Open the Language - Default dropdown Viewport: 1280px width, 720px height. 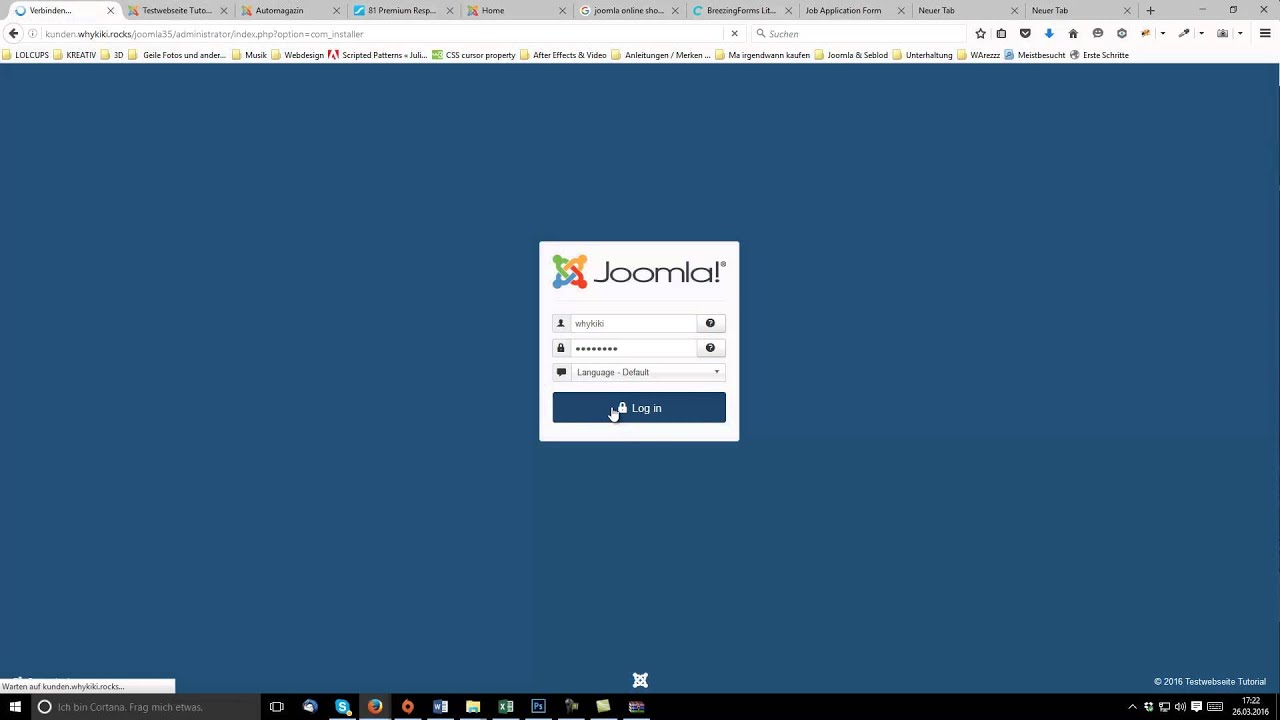(x=647, y=372)
